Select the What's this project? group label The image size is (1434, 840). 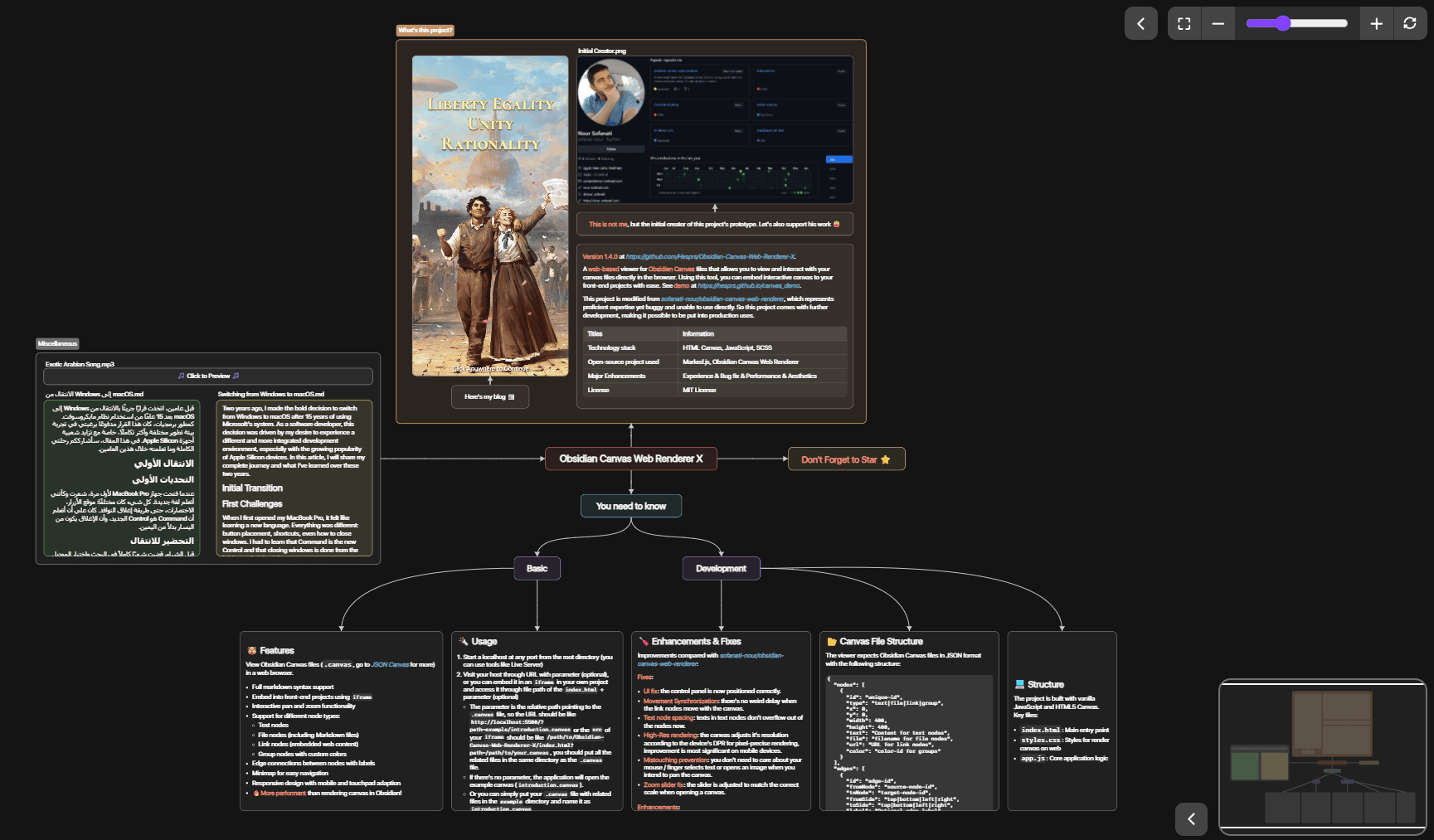point(425,30)
